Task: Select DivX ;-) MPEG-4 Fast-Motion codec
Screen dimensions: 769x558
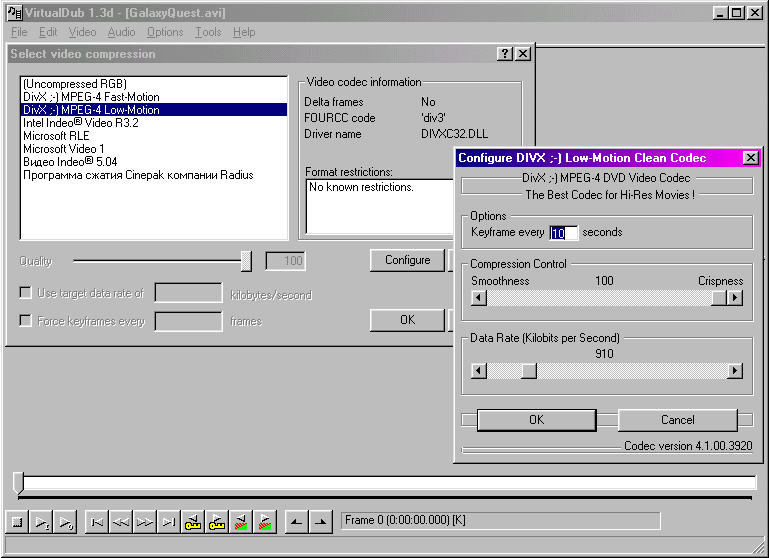Action: (154, 97)
